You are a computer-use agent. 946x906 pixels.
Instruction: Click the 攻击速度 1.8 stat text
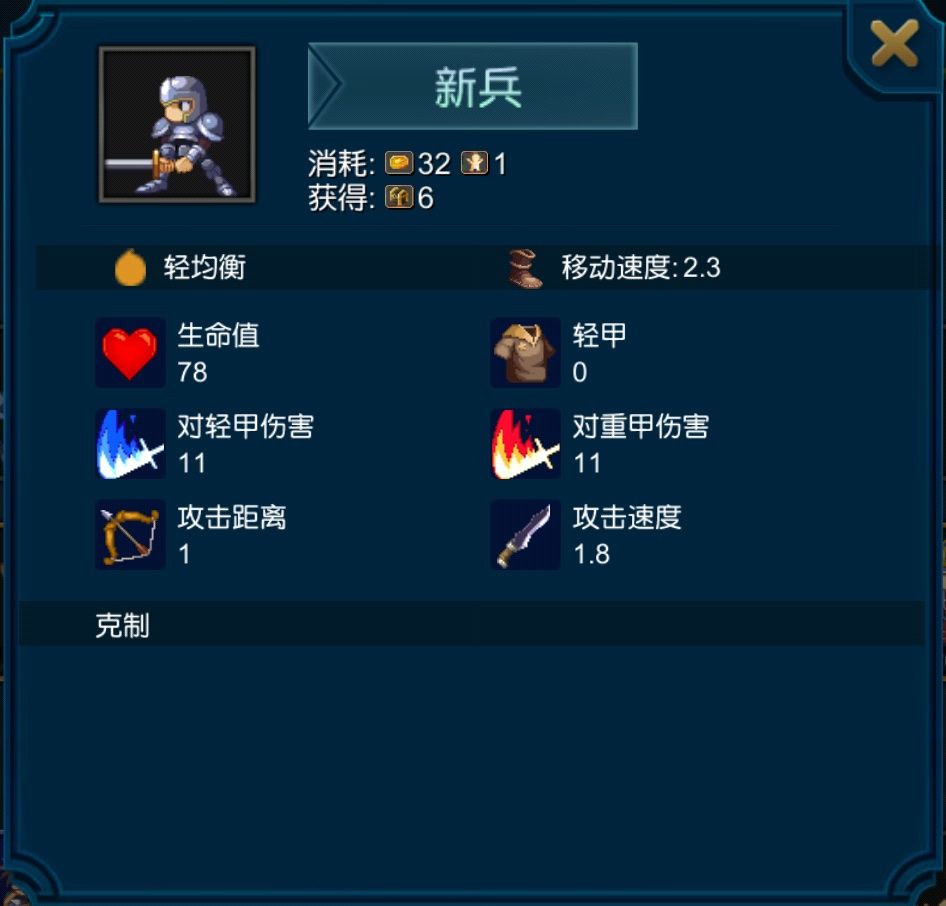tap(626, 535)
